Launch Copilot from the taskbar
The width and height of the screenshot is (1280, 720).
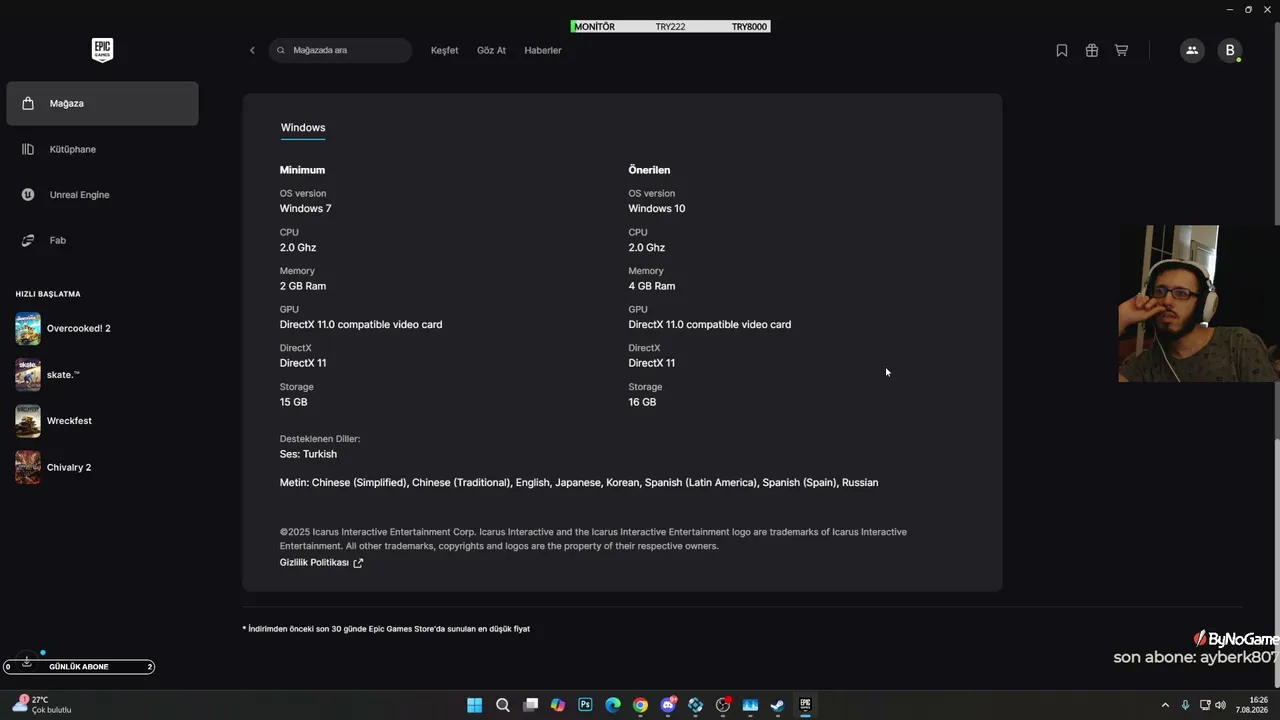[x=558, y=705]
